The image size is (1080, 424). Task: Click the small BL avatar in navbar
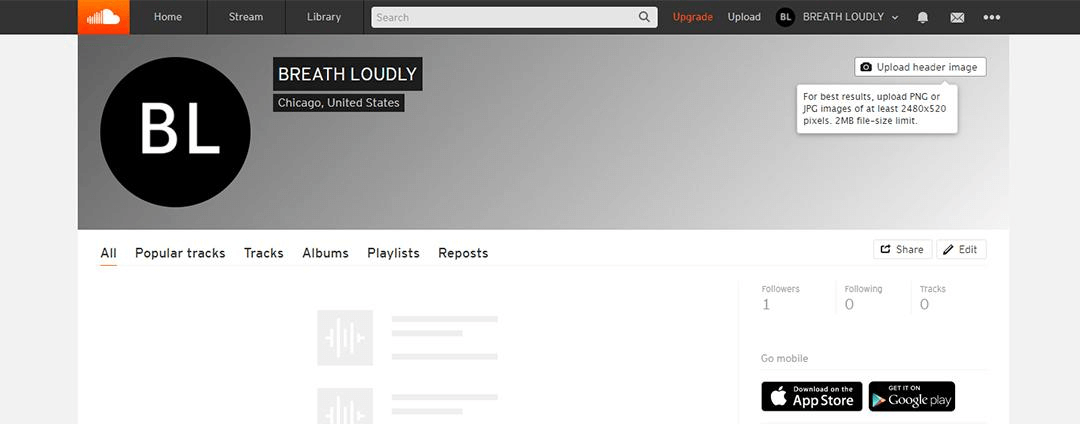click(x=785, y=17)
